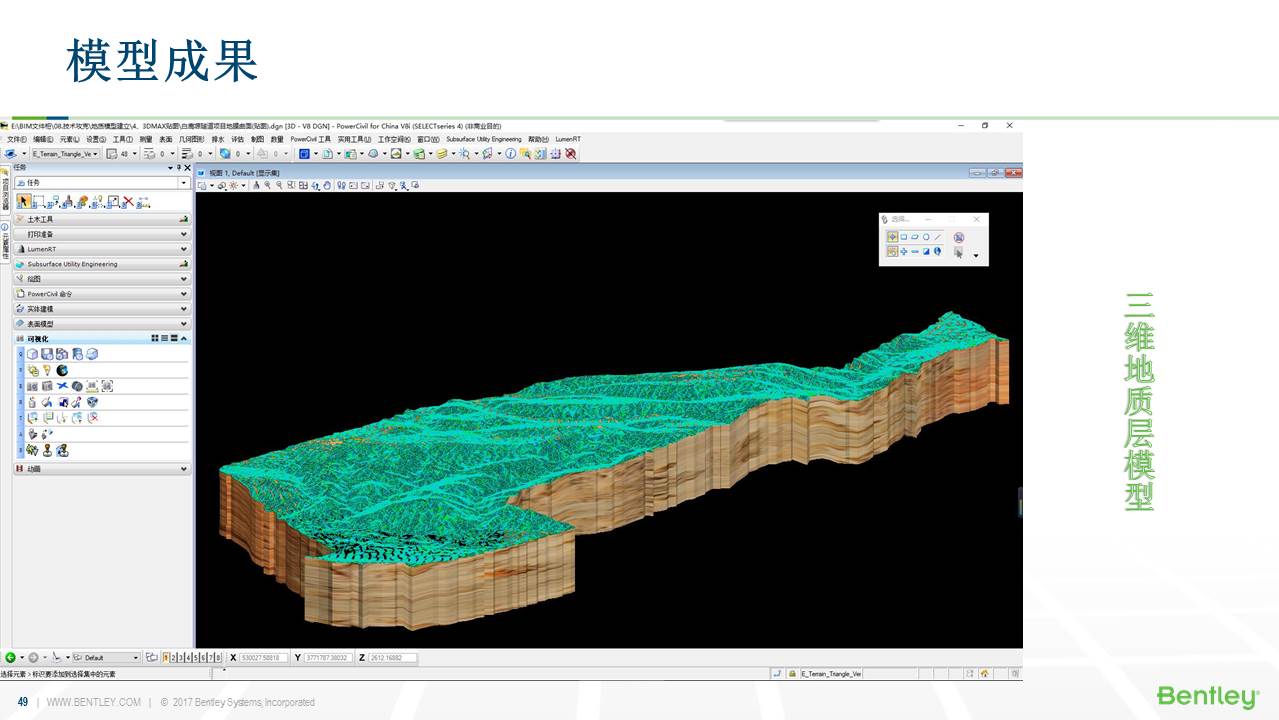Expand the 绘图 task group
The height and width of the screenshot is (720, 1279).
point(101,279)
